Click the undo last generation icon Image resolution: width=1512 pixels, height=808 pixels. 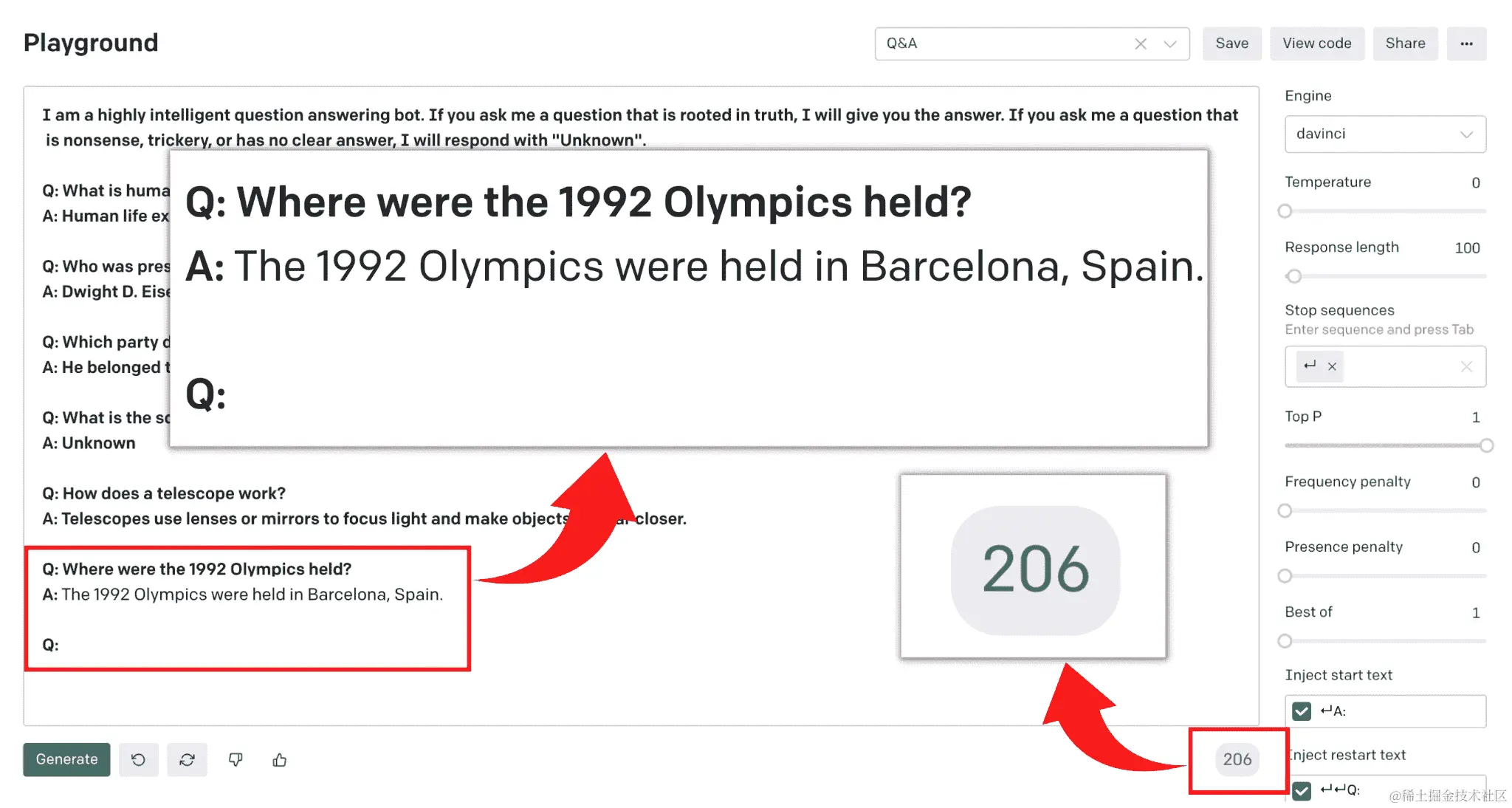pyautogui.click(x=138, y=759)
